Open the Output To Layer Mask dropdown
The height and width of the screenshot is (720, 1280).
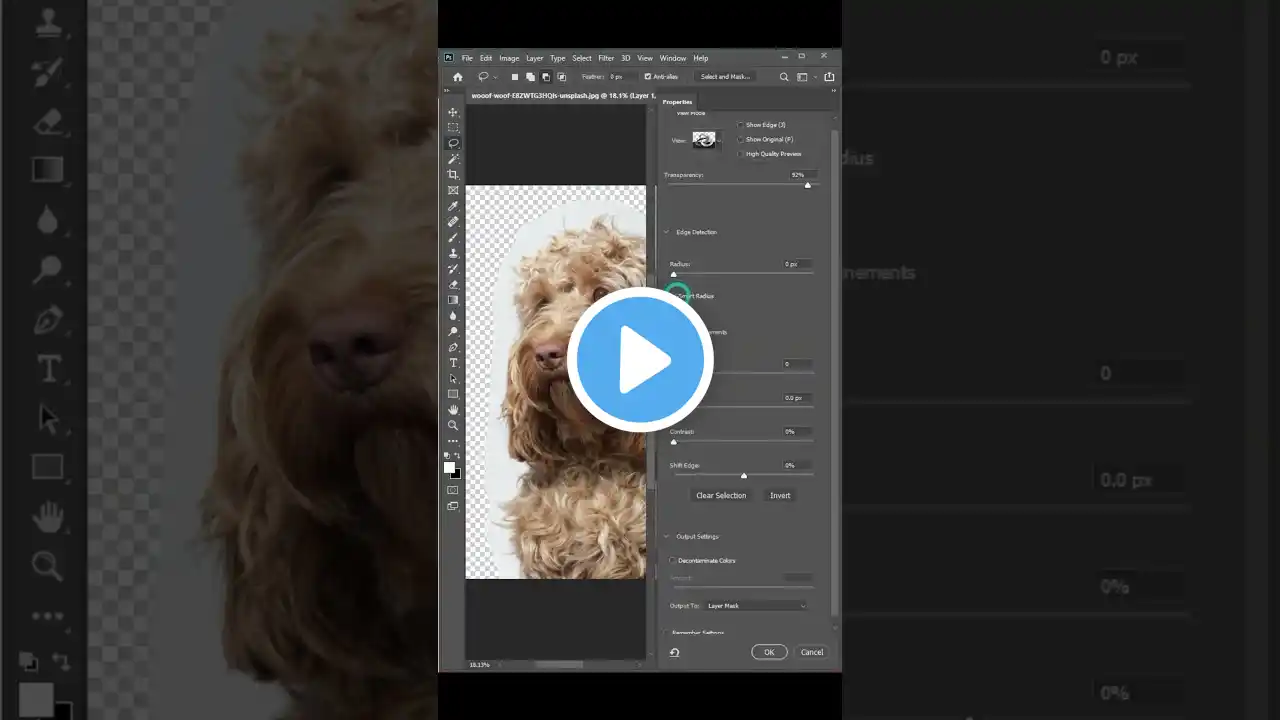tap(756, 606)
